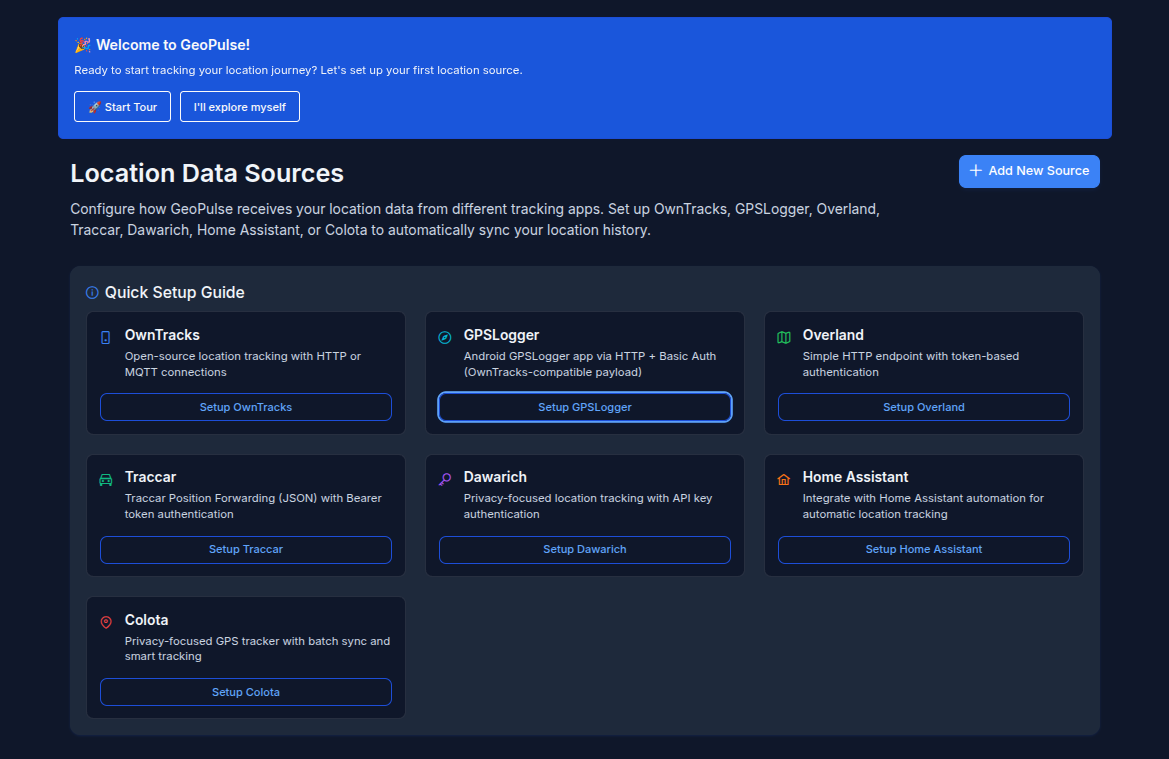Click the plus icon on Add New Source
Screen dimensions: 1169x759
coord(975,171)
